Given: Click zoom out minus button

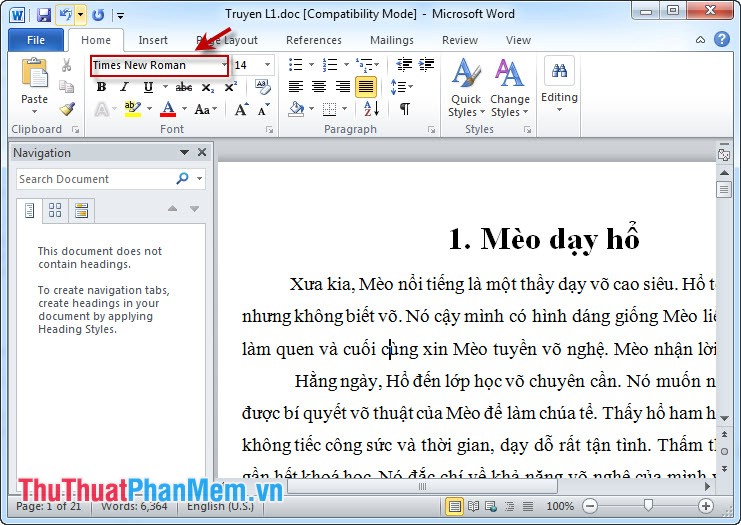Looking at the screenshot, I should coord(590,507).
